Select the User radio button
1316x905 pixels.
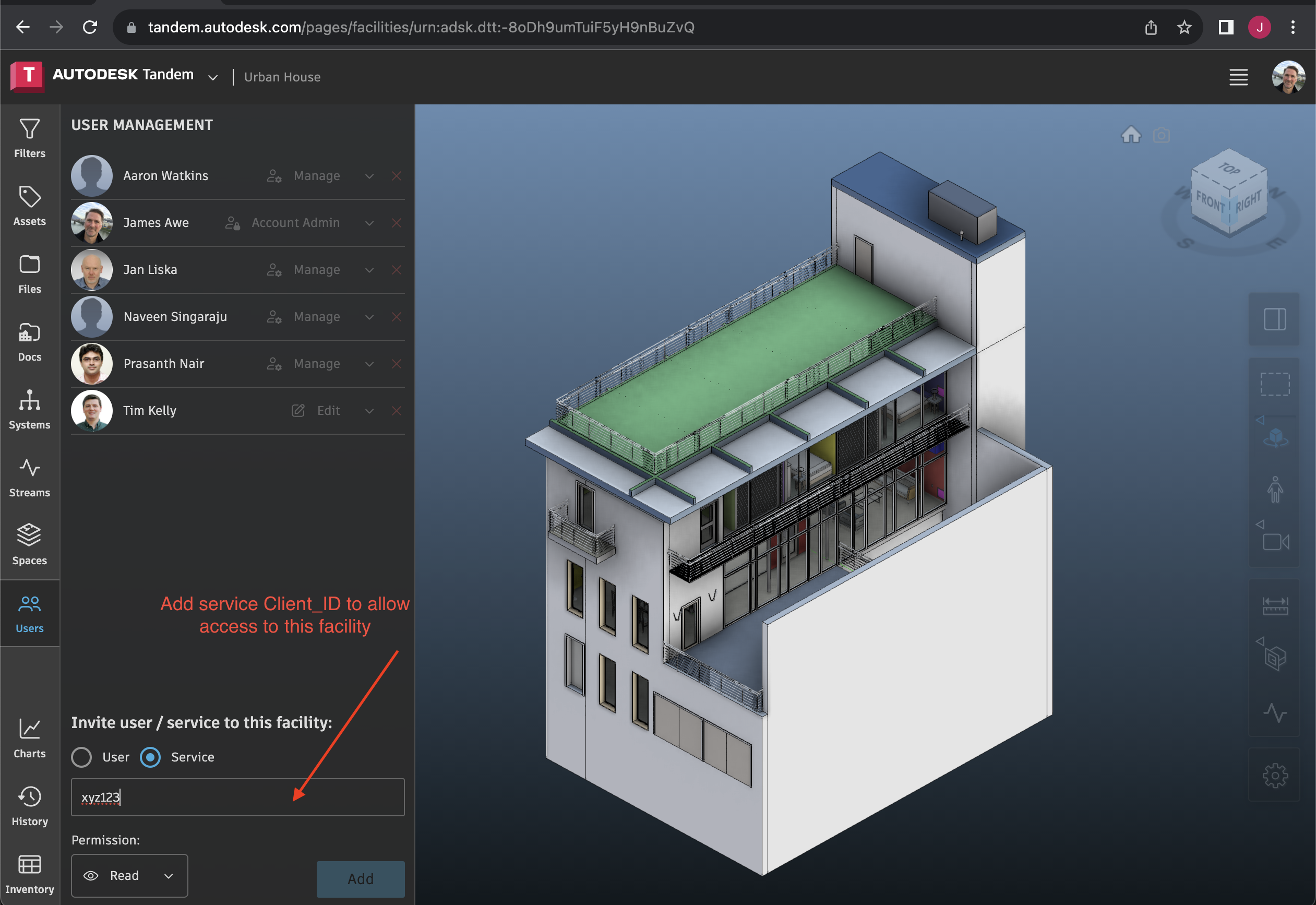click(81, 757)
